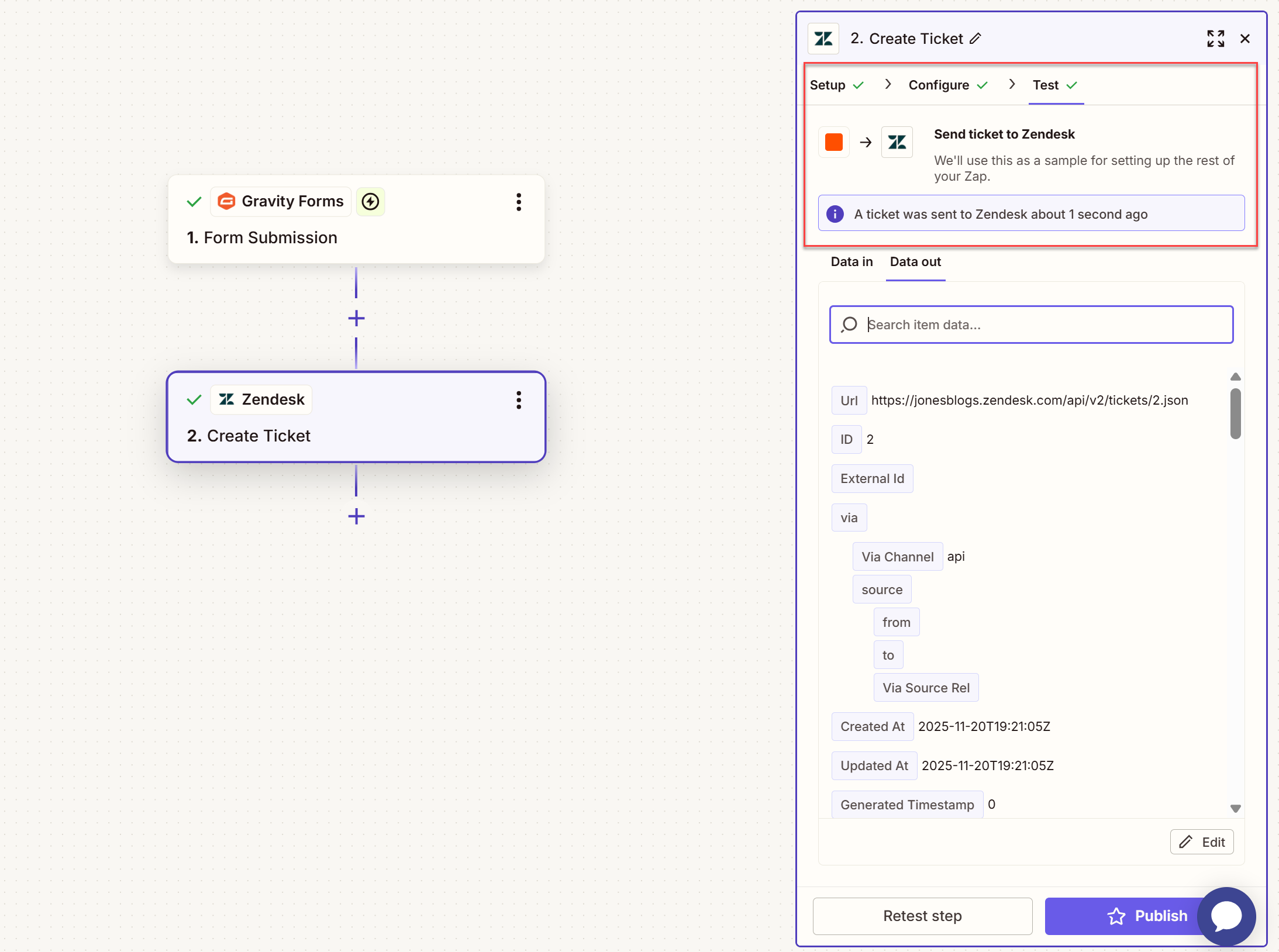The width and height of the screenshot is (1279, 952).
Task: Select the Data out tab
Action: (915, 262)
